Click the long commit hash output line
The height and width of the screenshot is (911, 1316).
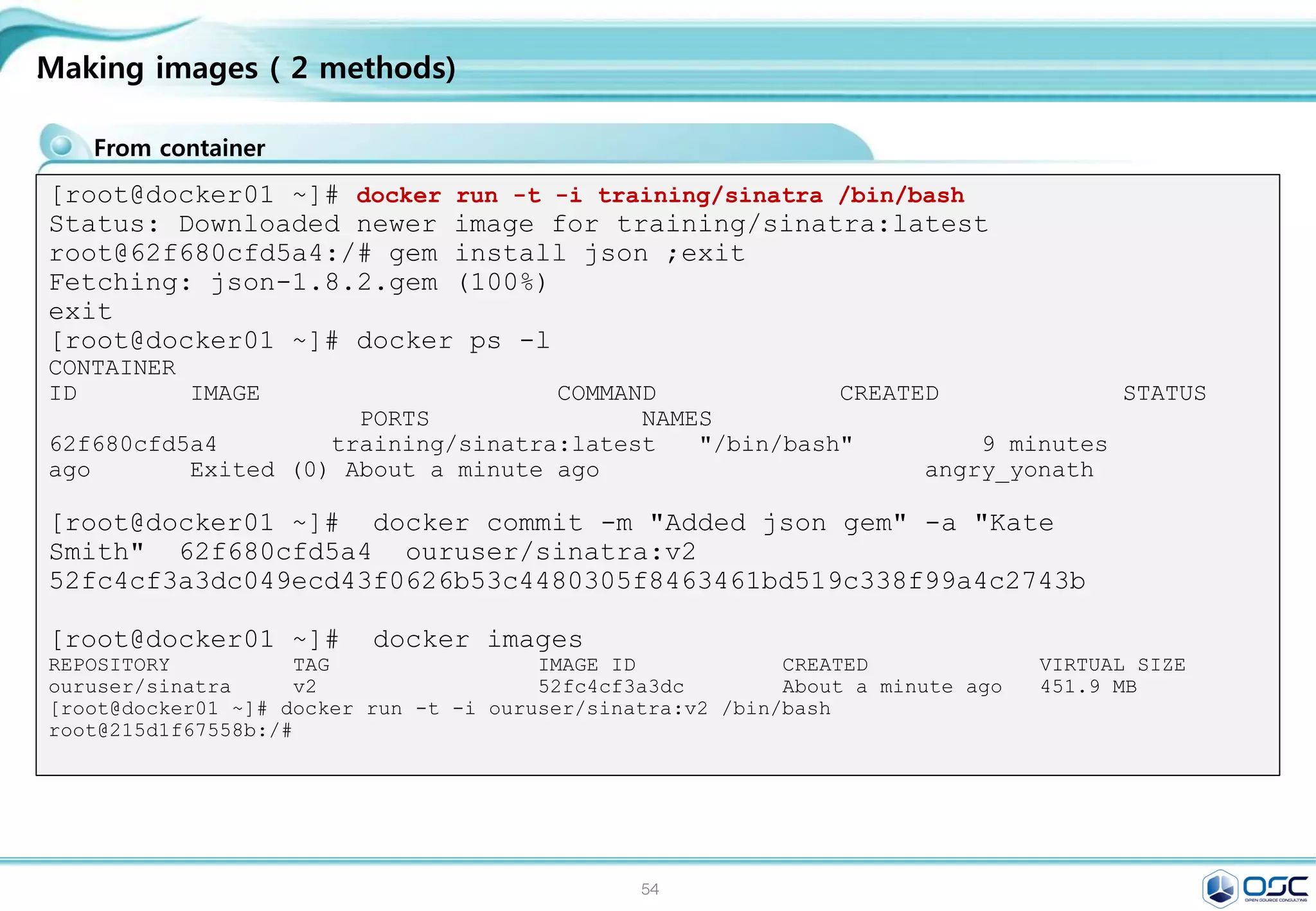(x=567, y=581)
